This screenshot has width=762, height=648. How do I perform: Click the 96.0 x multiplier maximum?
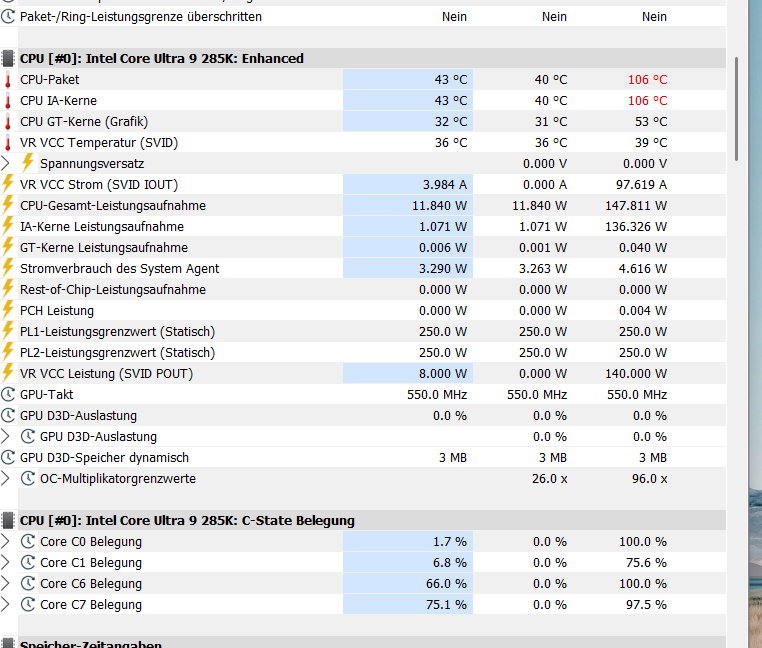pyautogui.click(x=650, y=478)
